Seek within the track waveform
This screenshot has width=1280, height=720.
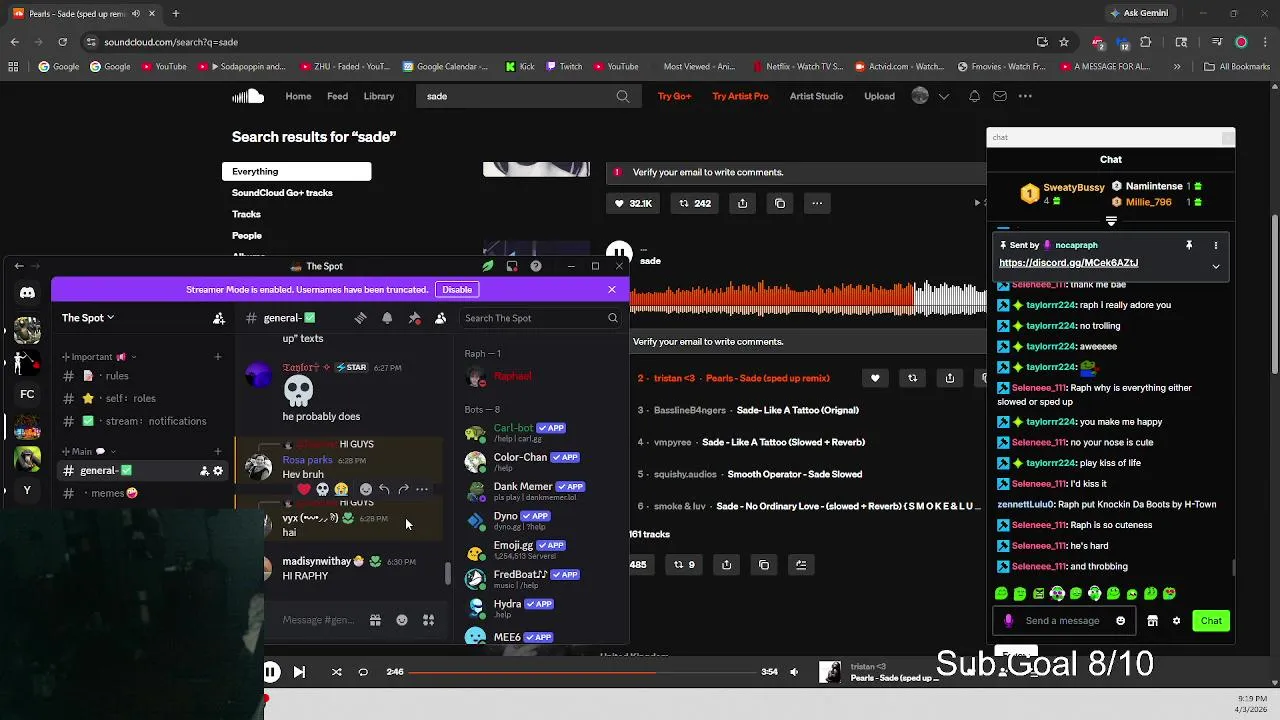pyautogui.click(x=806, y=297)
